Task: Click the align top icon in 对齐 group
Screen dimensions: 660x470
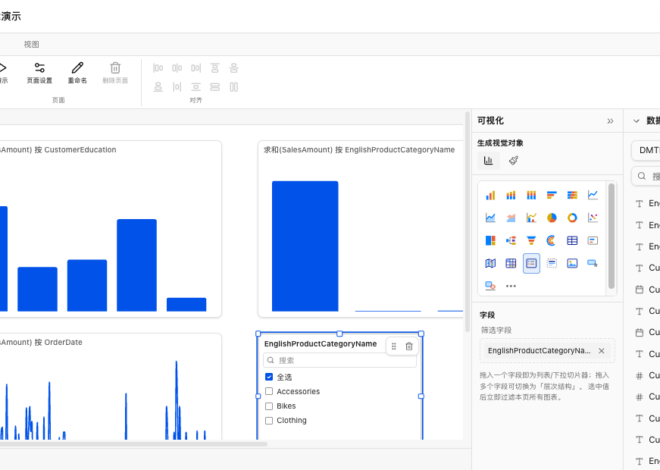Action: [215, 68]
